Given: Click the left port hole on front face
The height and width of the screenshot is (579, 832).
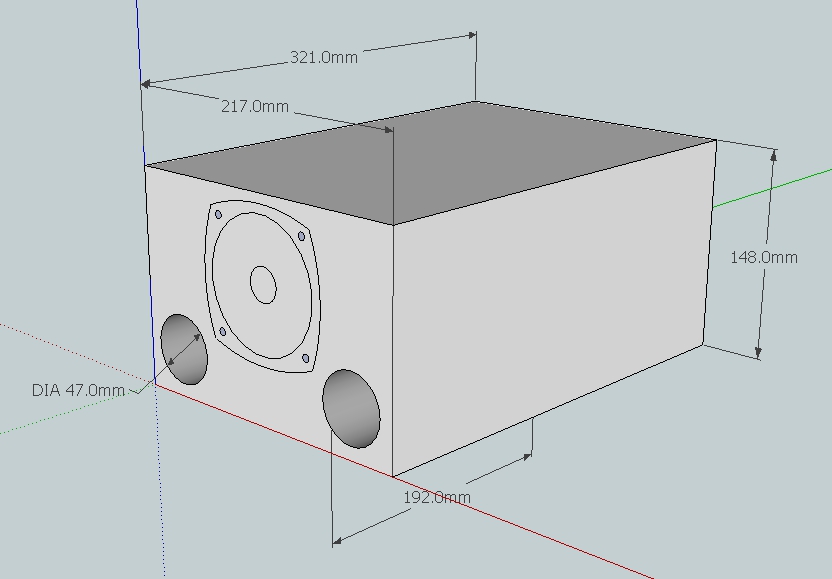Looking at the screenshot, I should pos(184,349).
